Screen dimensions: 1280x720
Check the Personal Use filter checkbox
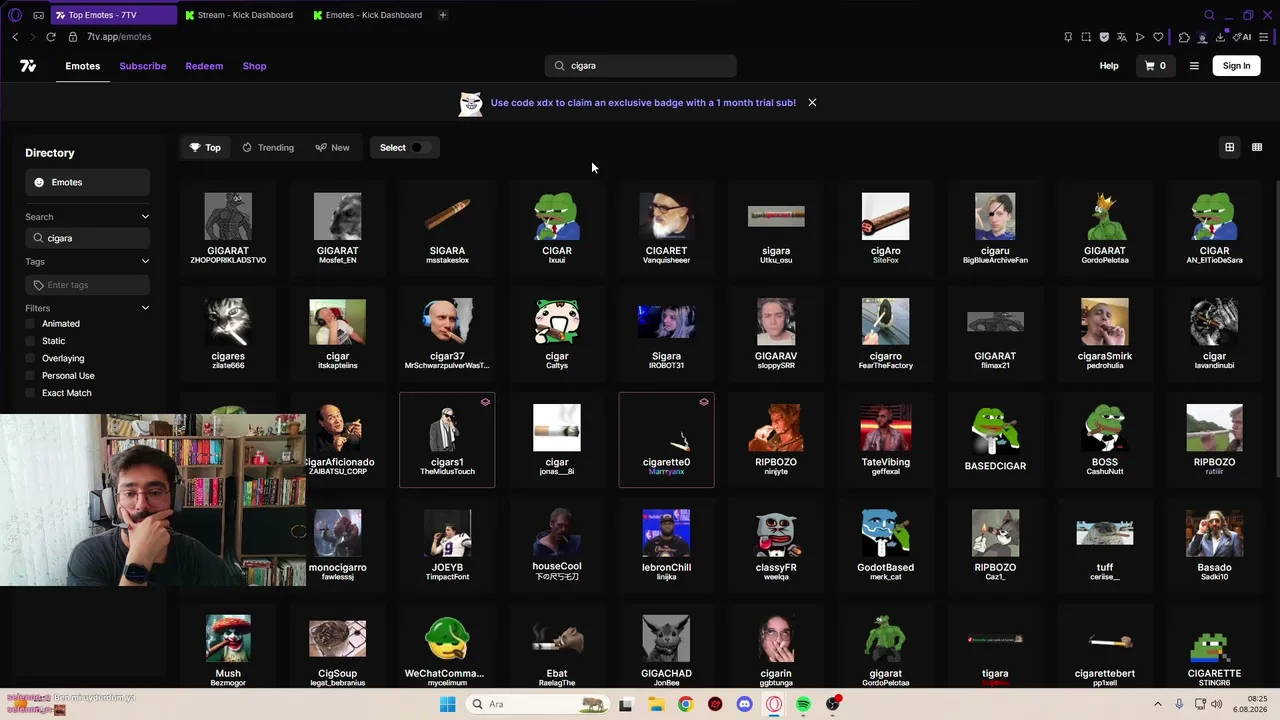point(30,376)
